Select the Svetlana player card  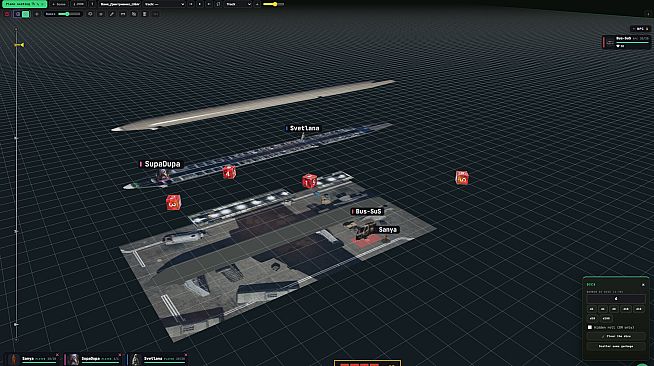point(158,359)
